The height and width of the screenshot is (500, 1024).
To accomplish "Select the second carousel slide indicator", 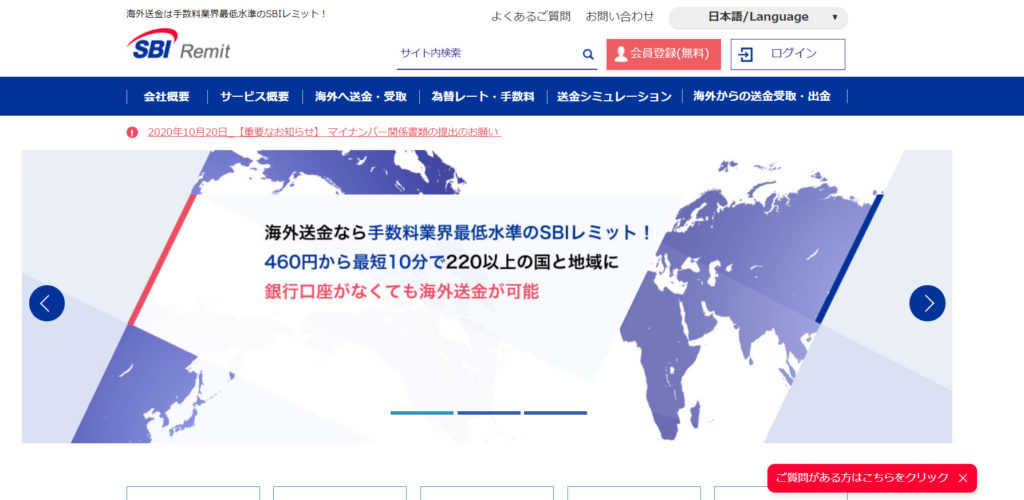I will coord(488,413).
